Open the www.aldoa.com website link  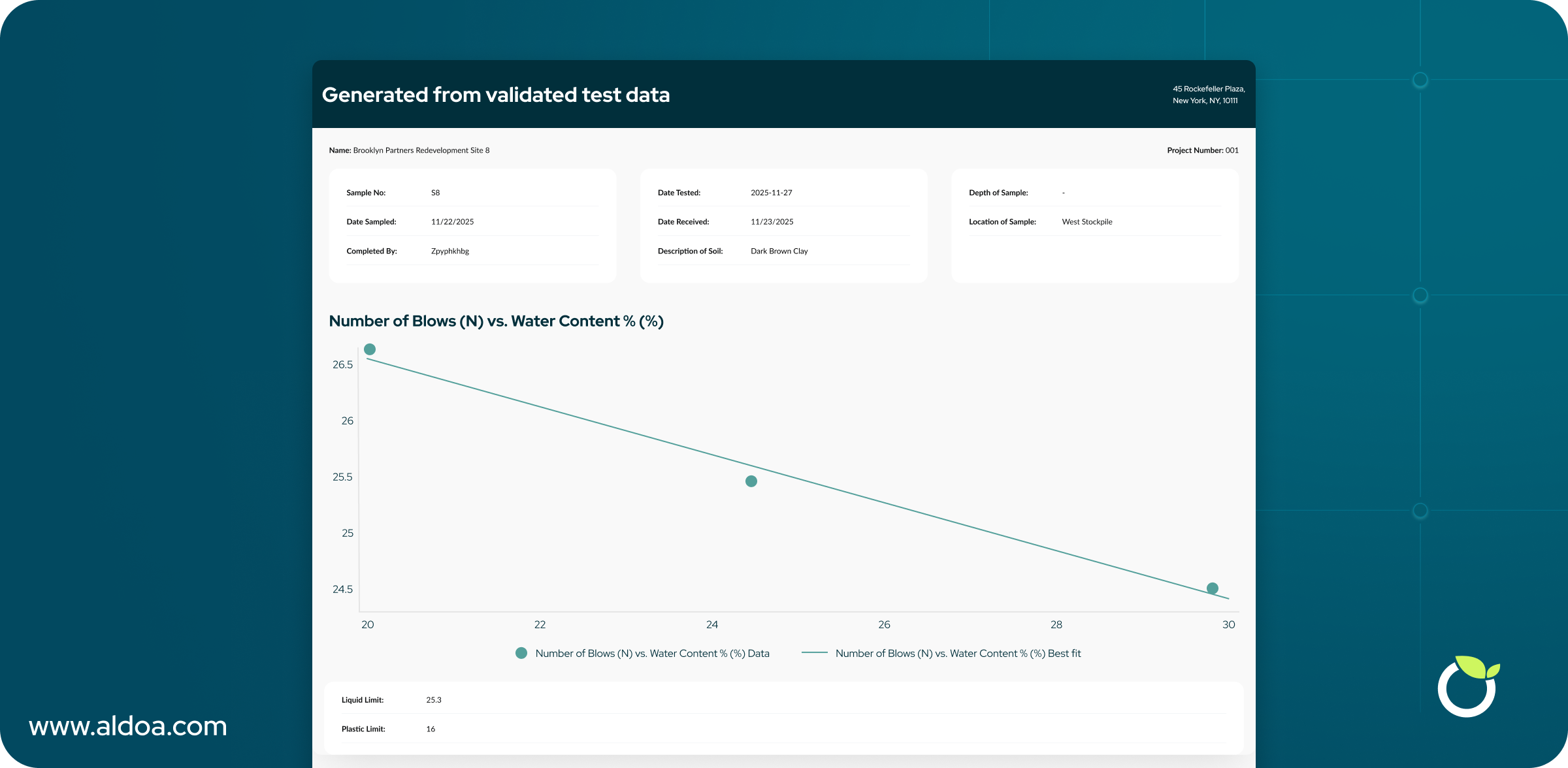pos(128,726)
